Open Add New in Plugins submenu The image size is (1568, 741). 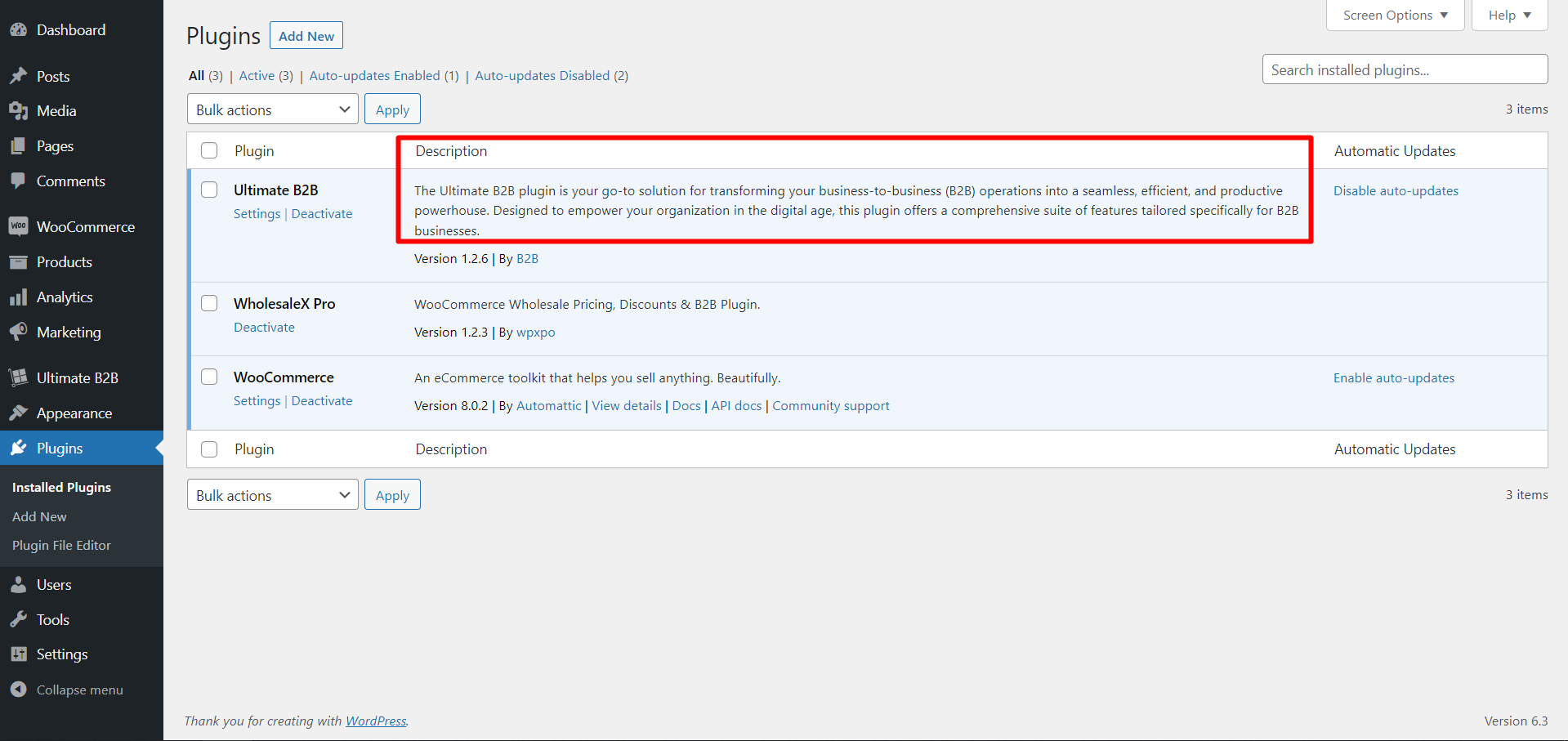point(39,516)
